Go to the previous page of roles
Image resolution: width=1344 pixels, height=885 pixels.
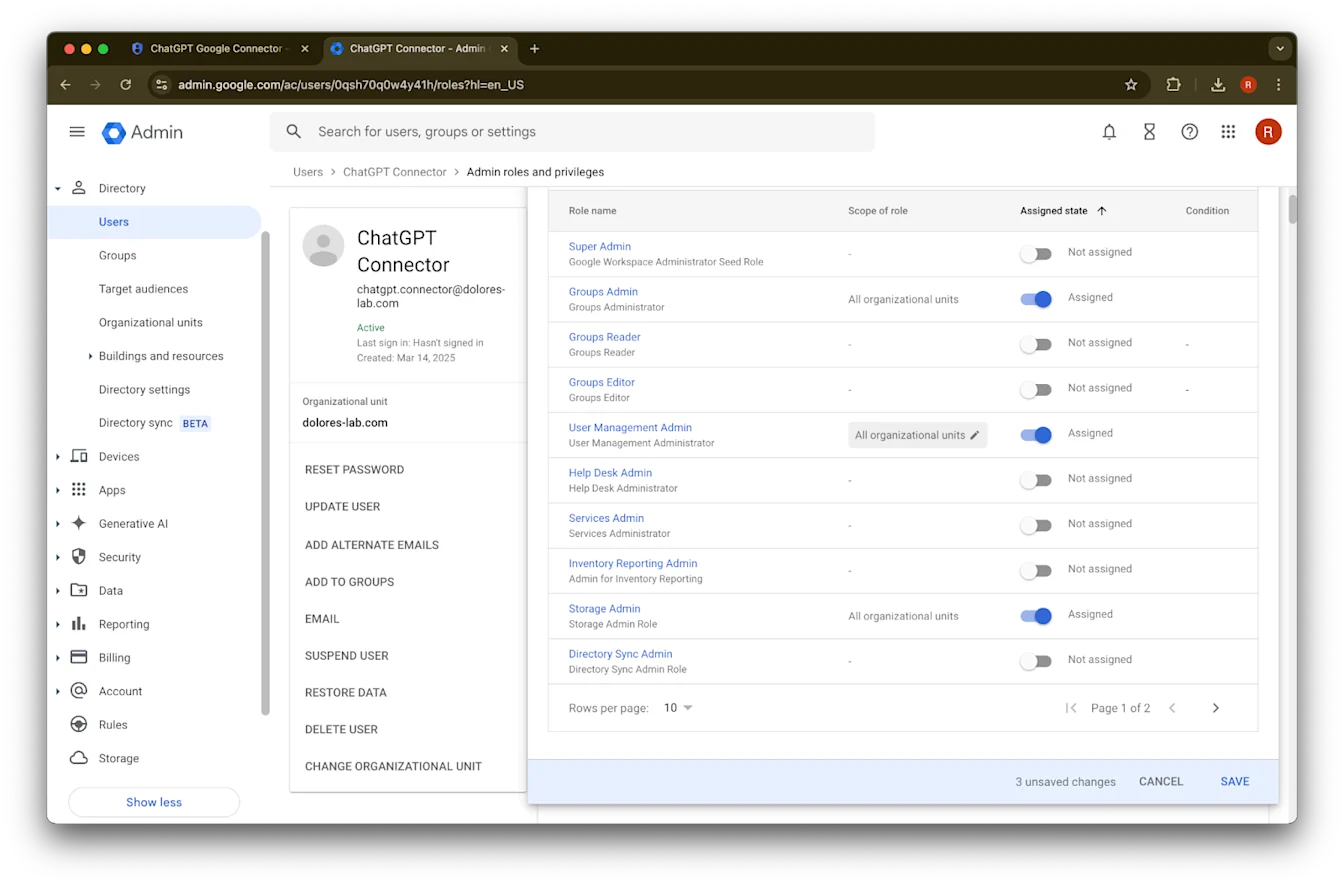[x=1172, y=708]
